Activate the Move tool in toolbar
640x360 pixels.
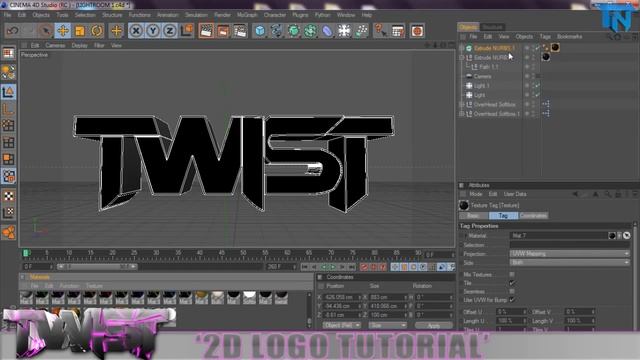coord(63,31)
